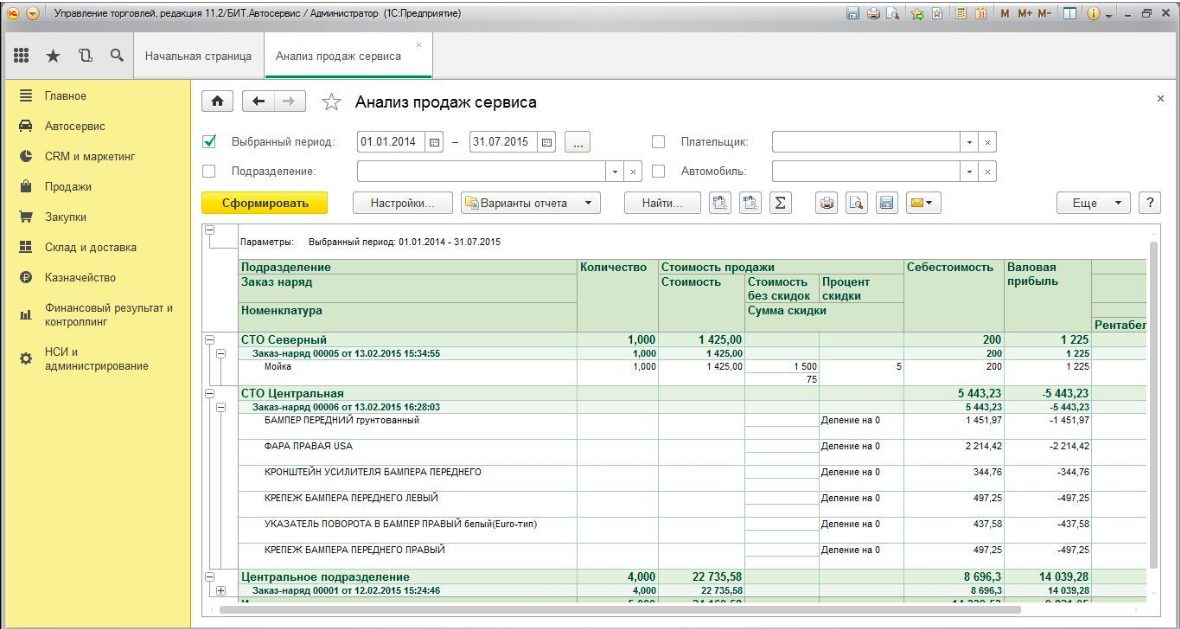Open the calendar icon in the title bar
Image resolution: width=1180 pixels, height=629 pixels.
tap(983, 12)
